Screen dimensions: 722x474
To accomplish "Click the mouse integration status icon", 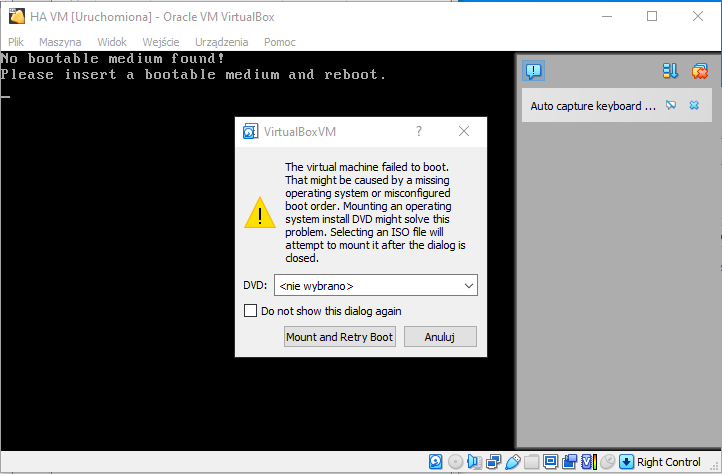I will pyautogui.click(x=608, y=461).
